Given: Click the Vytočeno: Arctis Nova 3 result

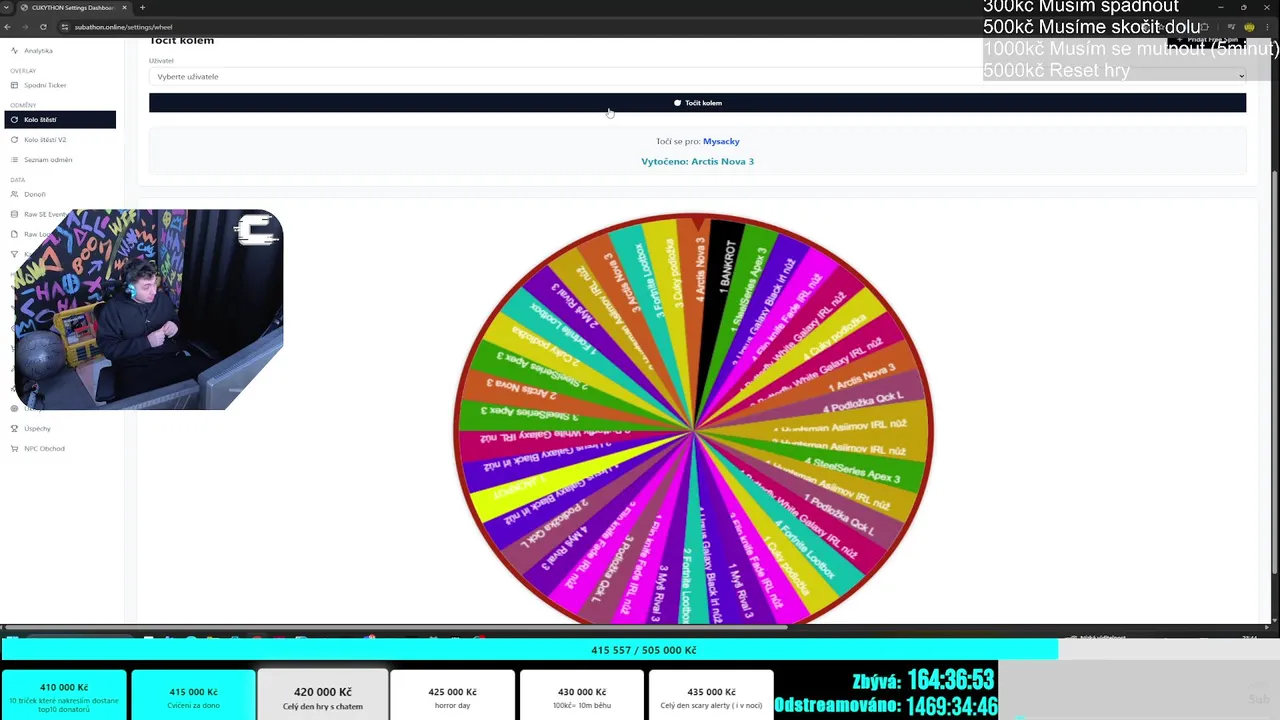Looking at the screenshot, I should (697, 161).
